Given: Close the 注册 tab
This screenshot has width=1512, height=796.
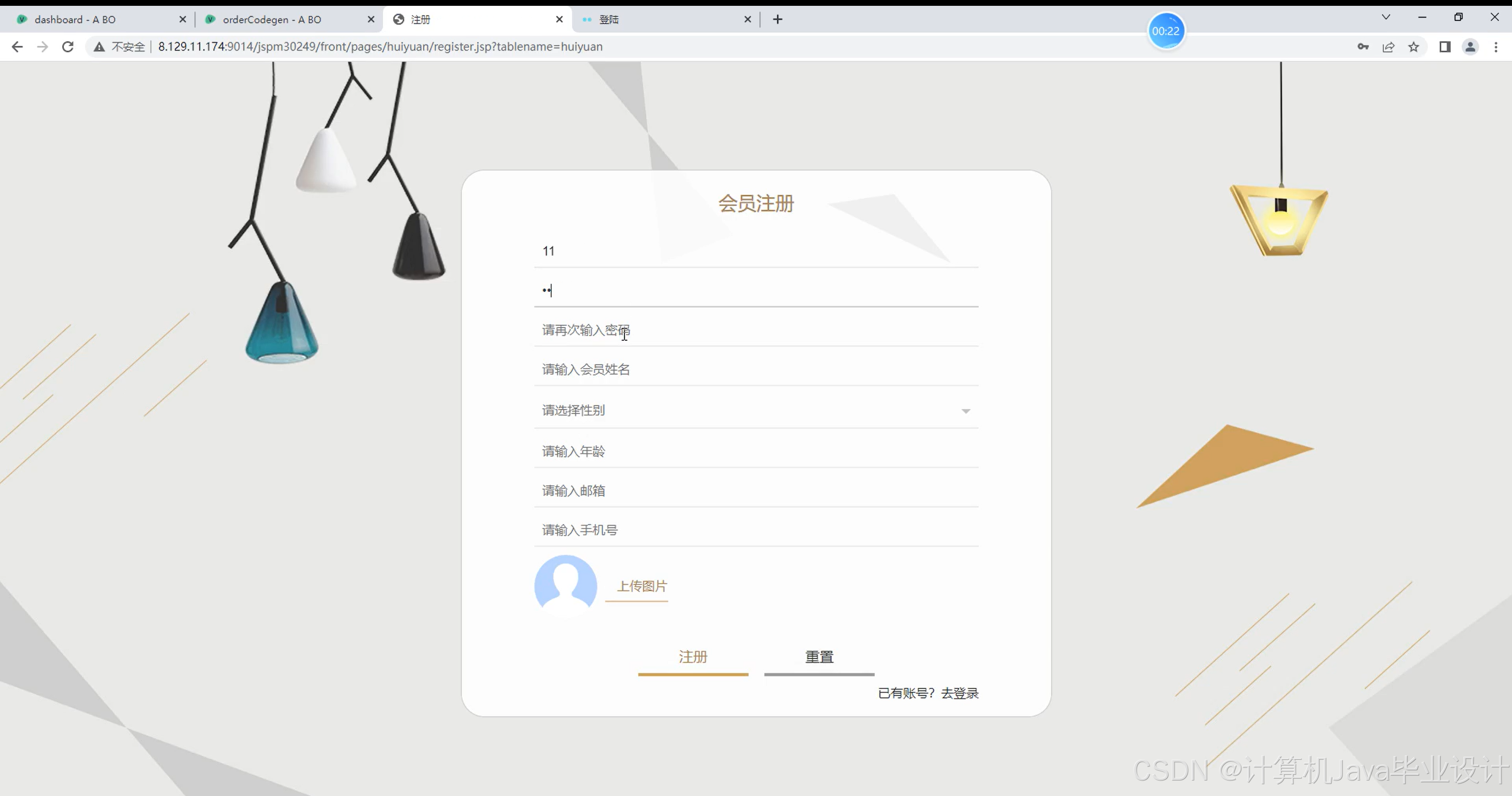Looking at the screenshot, I should (x=560, y=19).
